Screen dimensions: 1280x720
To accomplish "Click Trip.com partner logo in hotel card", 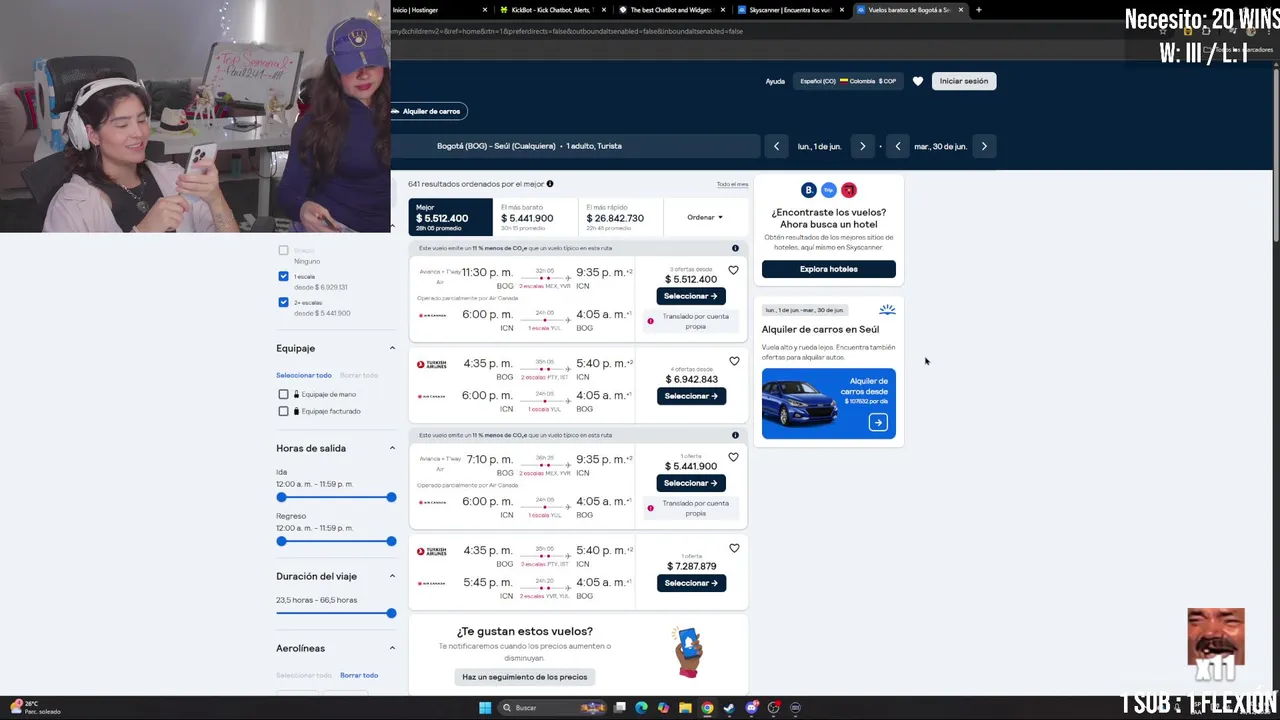I will click(x=828, y=190).
